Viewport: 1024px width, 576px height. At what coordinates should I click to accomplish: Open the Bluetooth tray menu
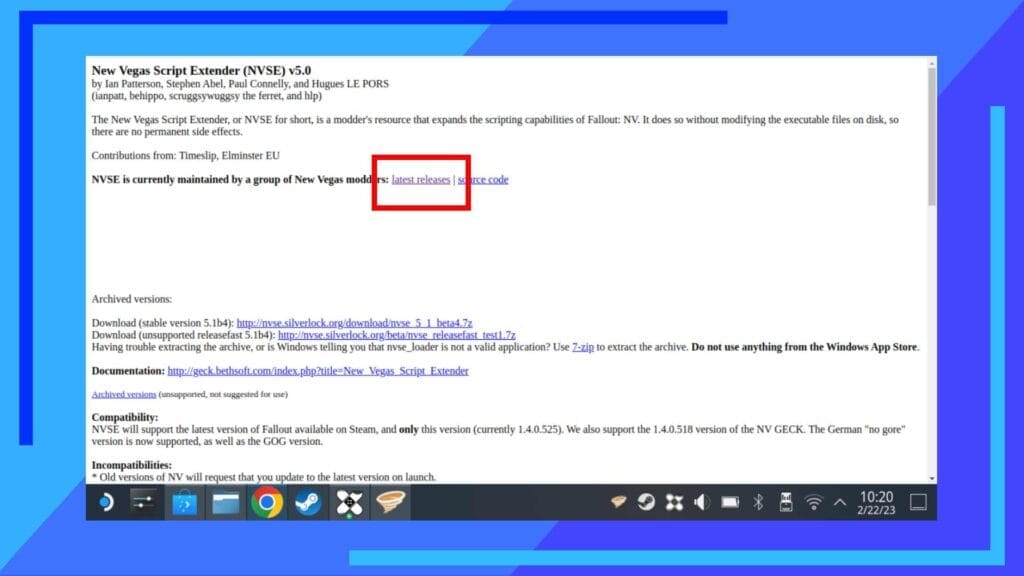(x=758, y=502)
